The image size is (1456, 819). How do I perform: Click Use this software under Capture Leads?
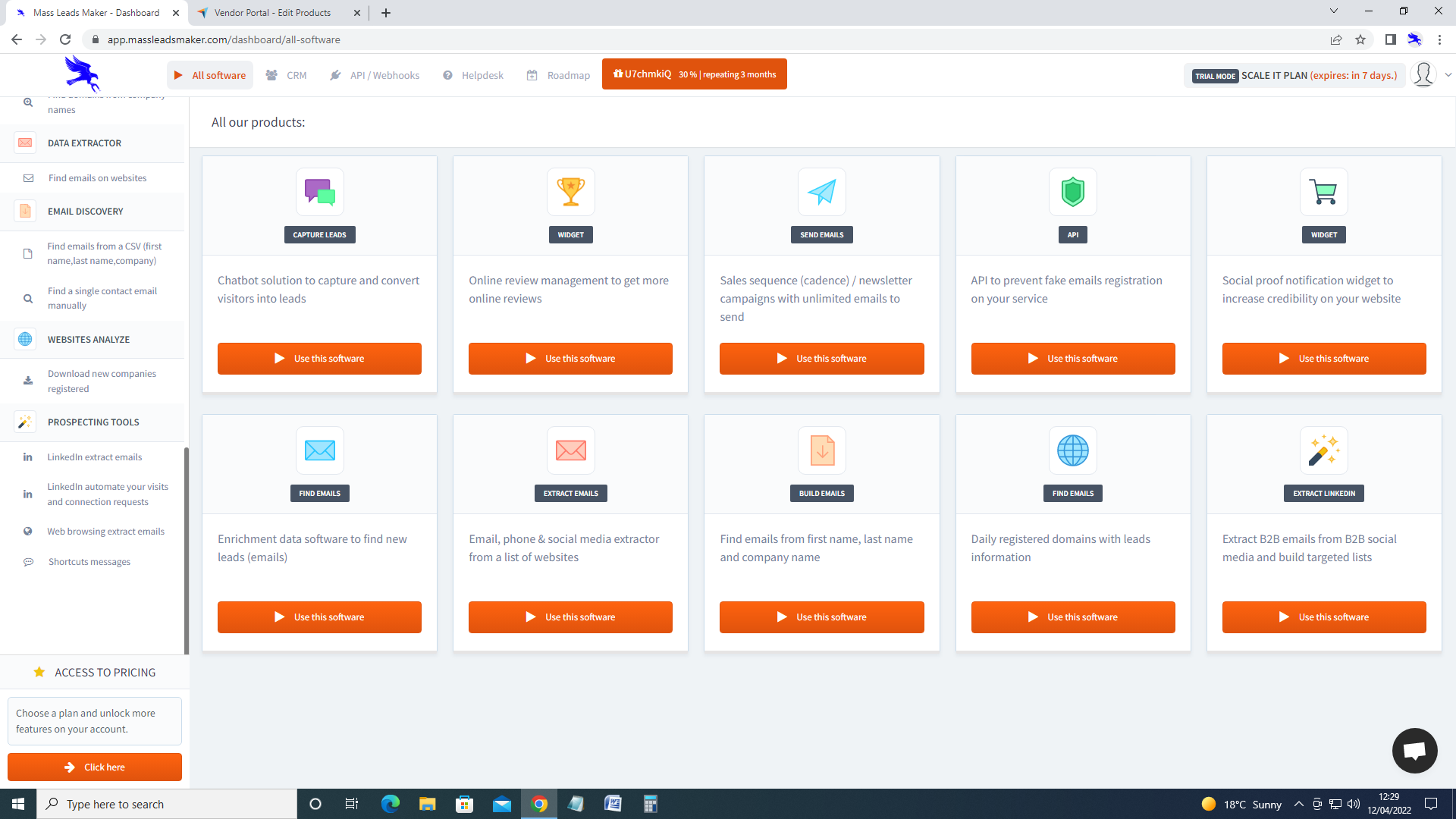coord(319,358)
